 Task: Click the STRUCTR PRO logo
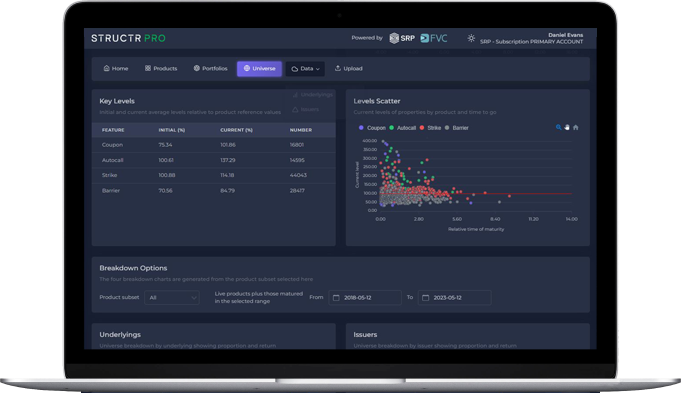[x=128, y=38]
